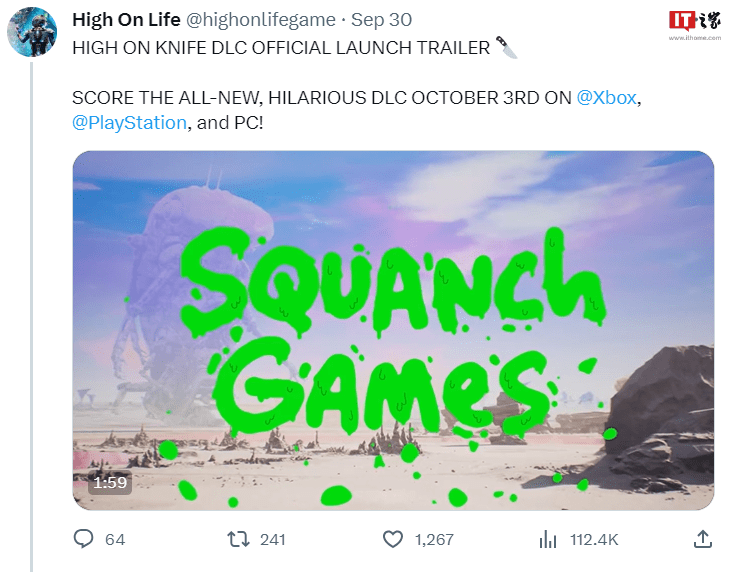732x572 pixels.
Task: Open the High On Life profile avatar
Action: point(32,32)
